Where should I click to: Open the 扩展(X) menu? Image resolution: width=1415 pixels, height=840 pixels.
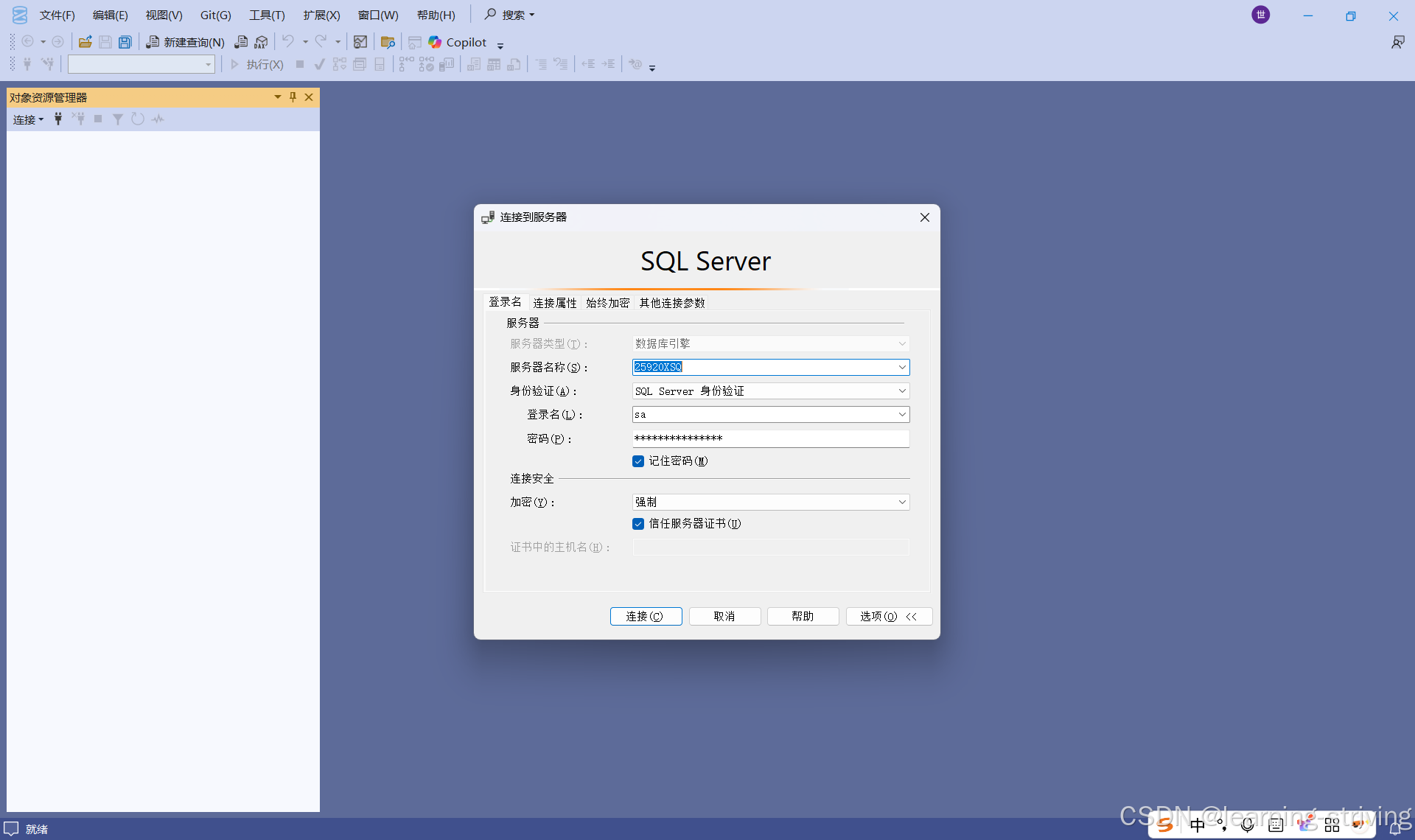tap(321, 15)
